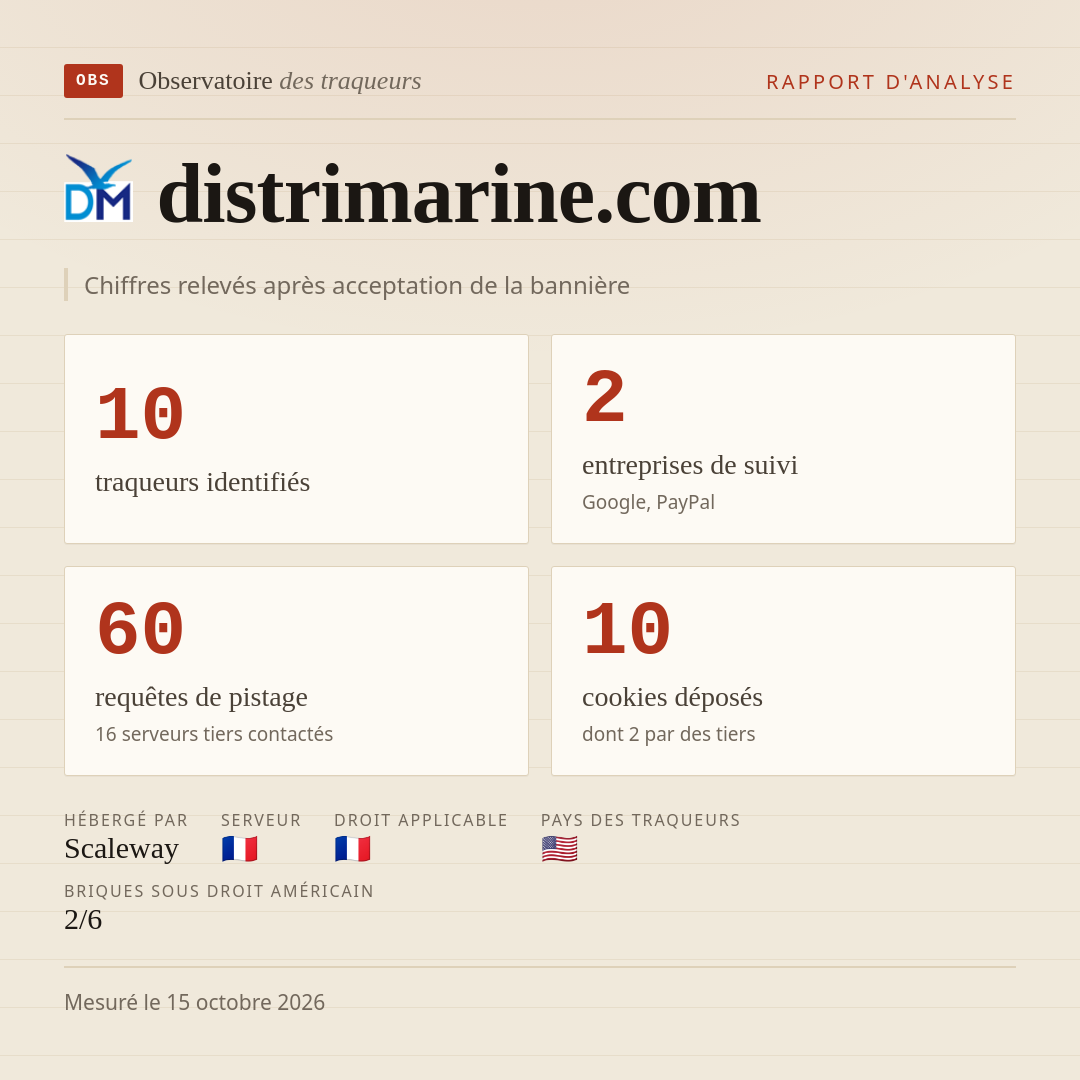This screenshot has width=1080, height=1080.
Task: Click the red OBS logo badge
Action: click(x=94, y=81)
